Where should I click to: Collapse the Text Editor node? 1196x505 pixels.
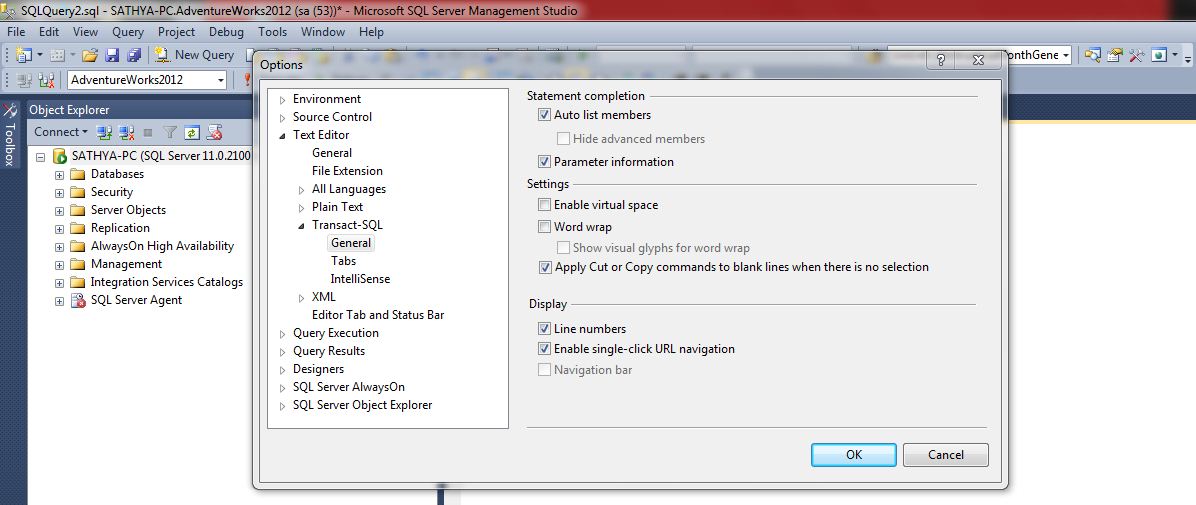(x=282, y=135)
